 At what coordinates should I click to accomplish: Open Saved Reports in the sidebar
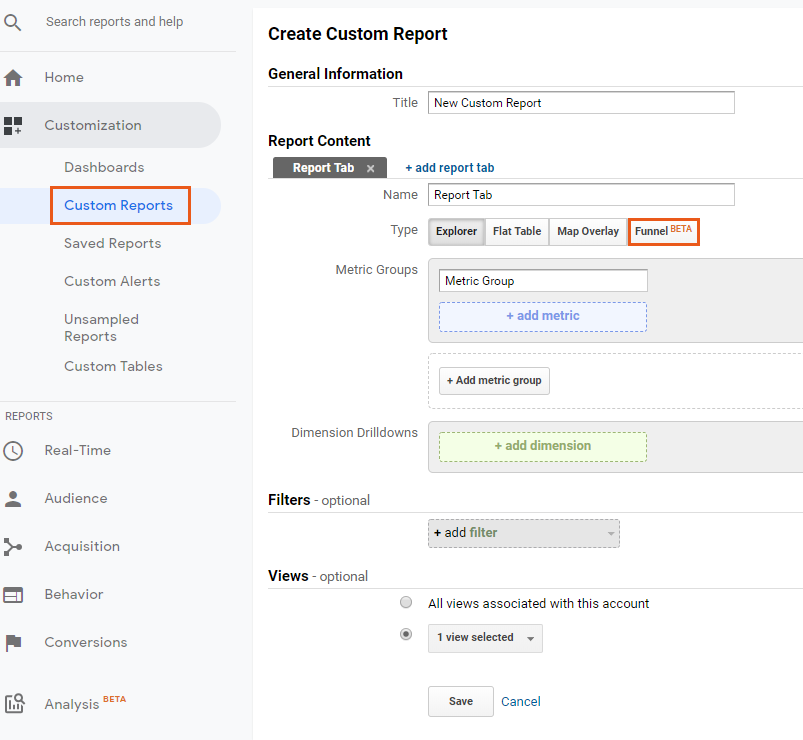point(113,243)
